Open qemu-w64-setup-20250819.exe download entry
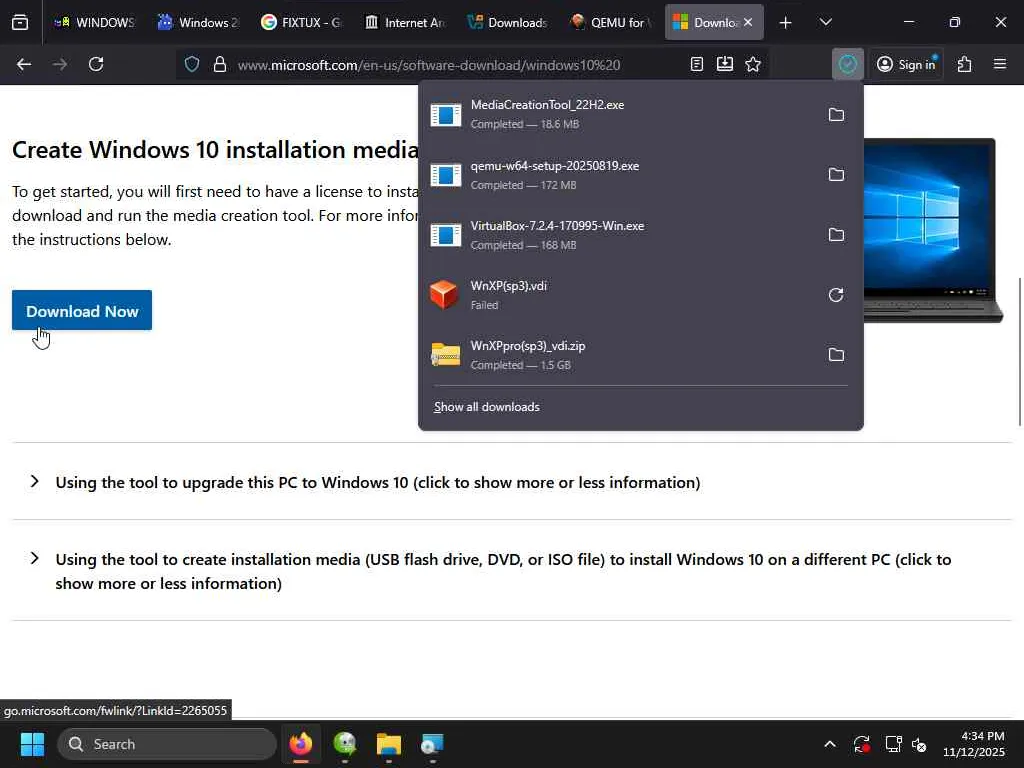Image resolution: width=1024 pixels, height=768 pixels. click(x=620, y=175)
